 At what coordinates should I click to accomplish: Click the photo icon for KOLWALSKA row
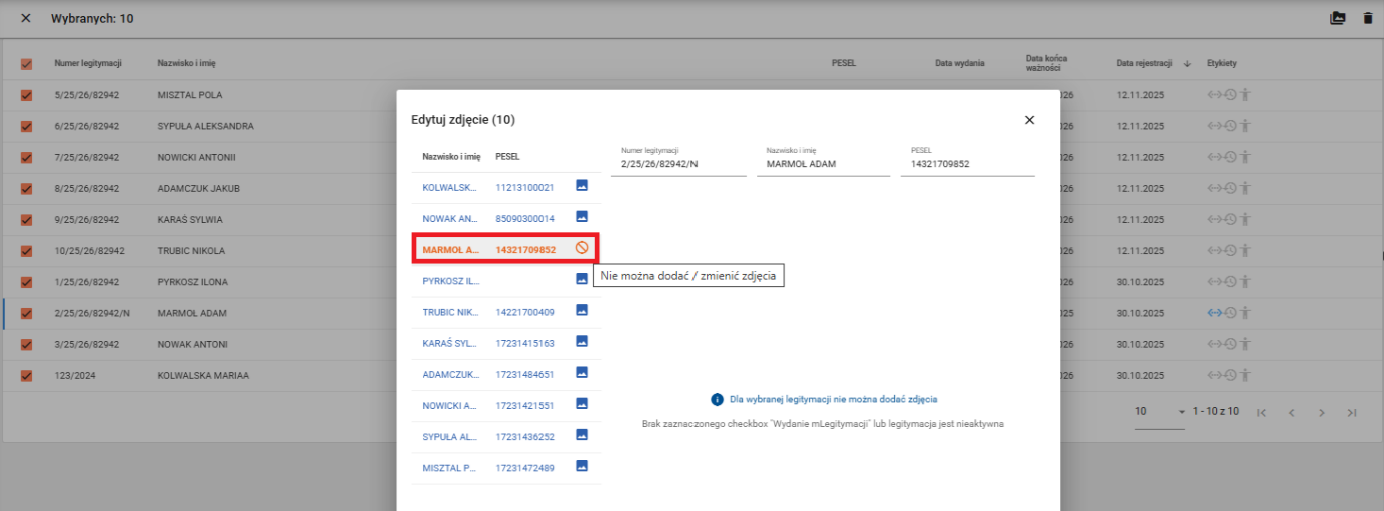(581, 185)
